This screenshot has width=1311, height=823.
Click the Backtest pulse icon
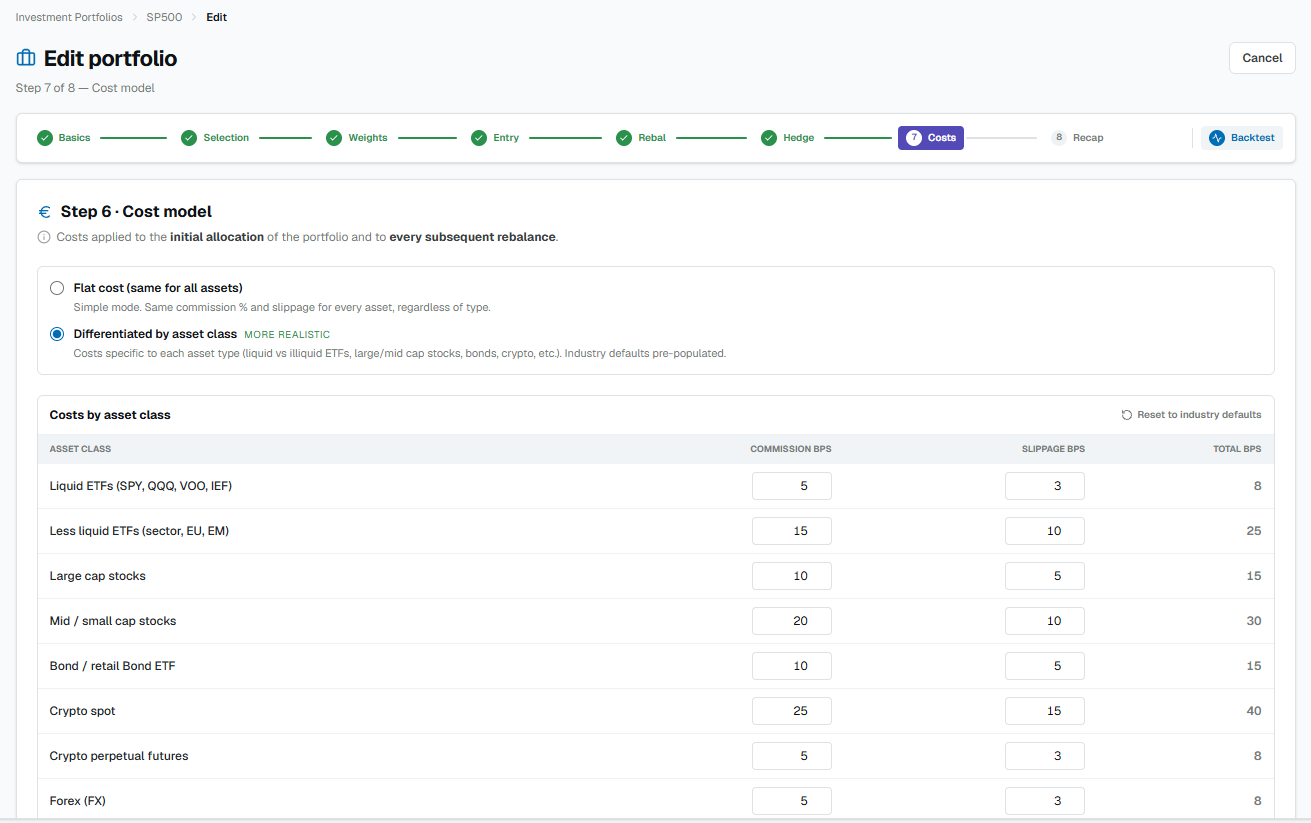1217,138
